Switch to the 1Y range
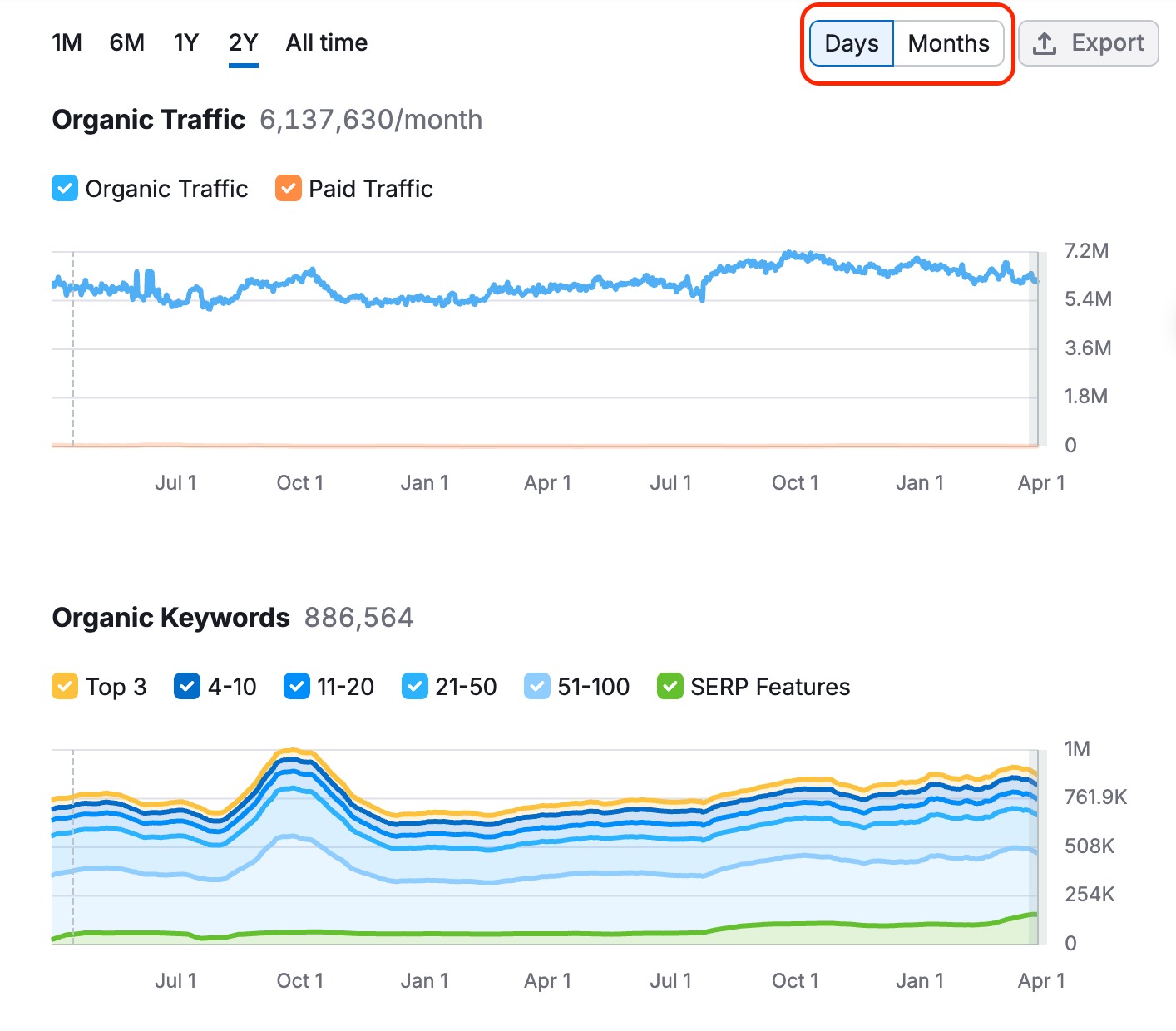Viewport: 1176px width, 1031px height. tap(185, 42)
